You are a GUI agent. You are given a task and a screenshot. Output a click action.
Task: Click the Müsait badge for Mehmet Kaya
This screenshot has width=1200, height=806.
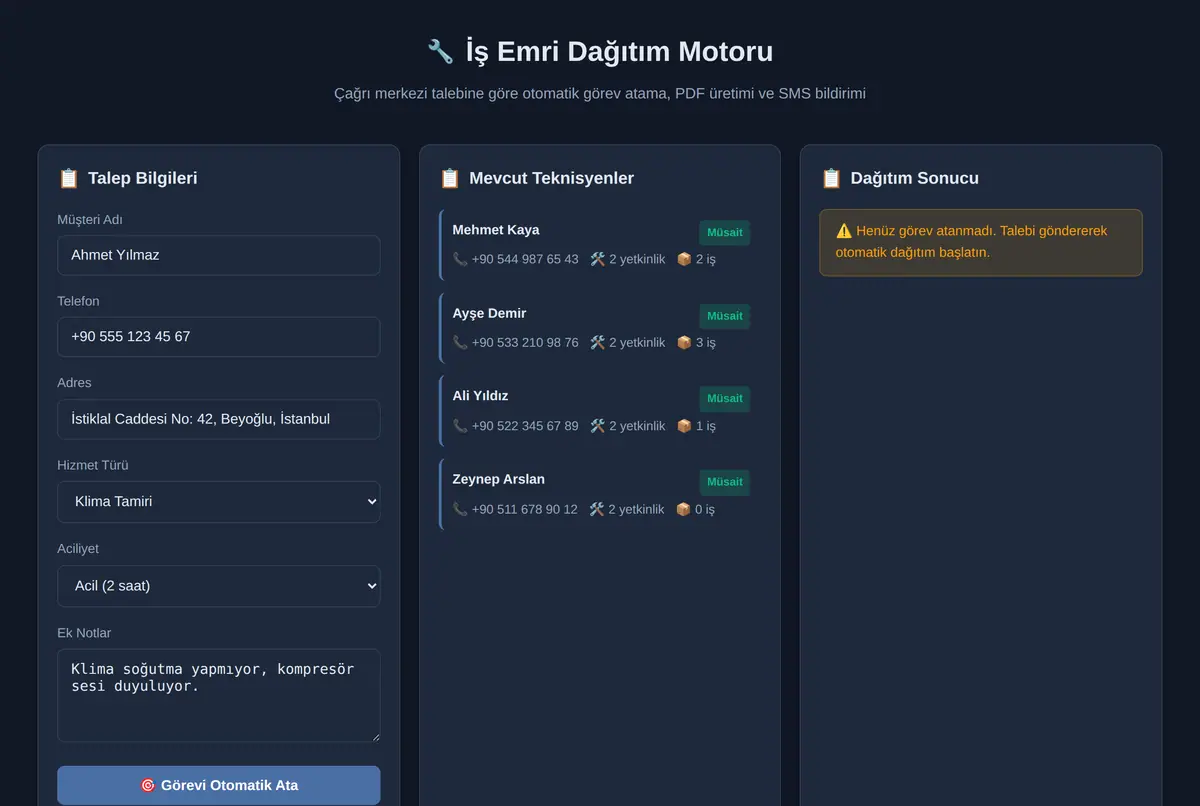(x=725, y=233)
